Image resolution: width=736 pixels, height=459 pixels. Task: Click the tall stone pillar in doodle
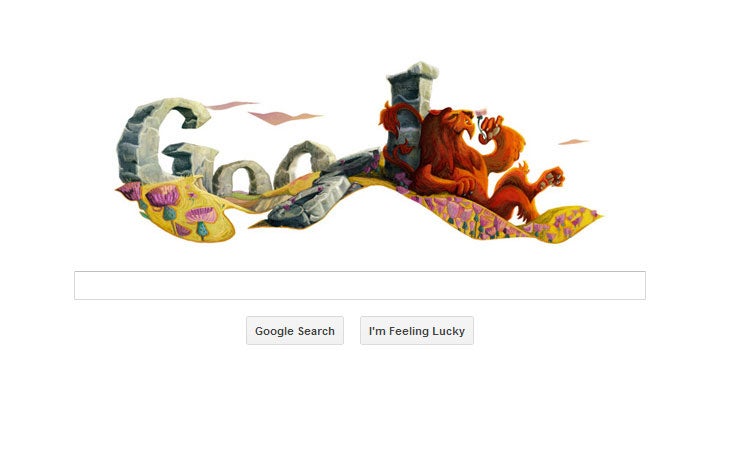[x=409, y=115]
